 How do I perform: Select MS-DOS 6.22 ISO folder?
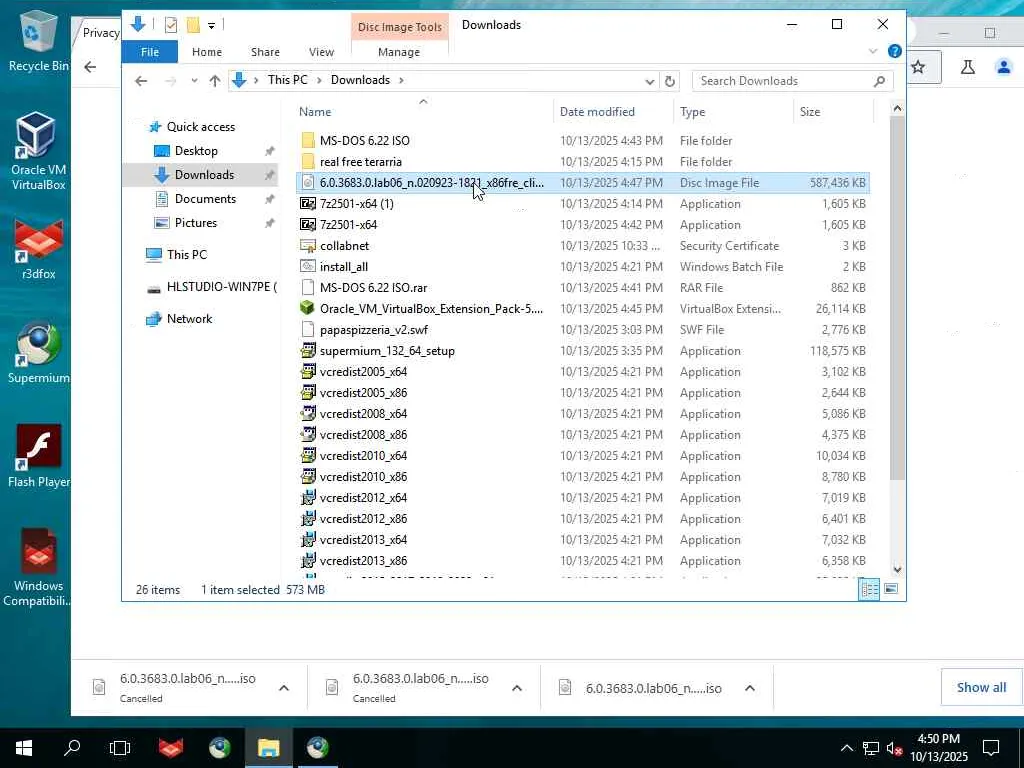pos(583,140)
